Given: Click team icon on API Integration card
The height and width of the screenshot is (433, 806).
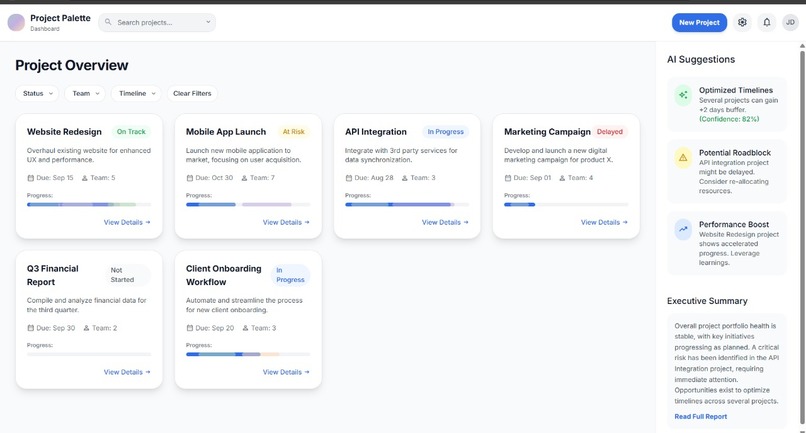Looking at the screenshot, I should click(x=405, y=178).
